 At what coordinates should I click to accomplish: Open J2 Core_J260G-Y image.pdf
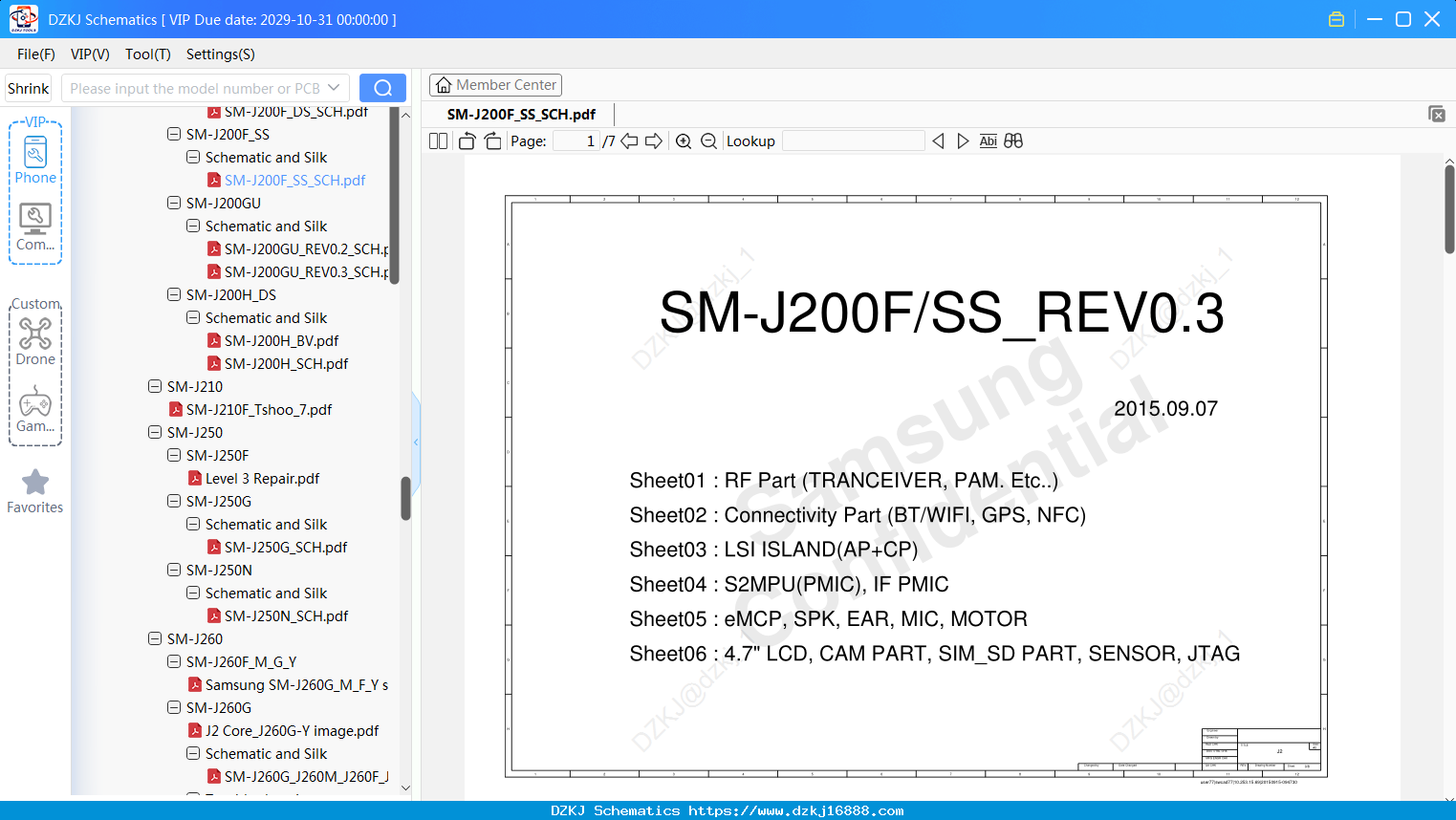coord(292,730)
